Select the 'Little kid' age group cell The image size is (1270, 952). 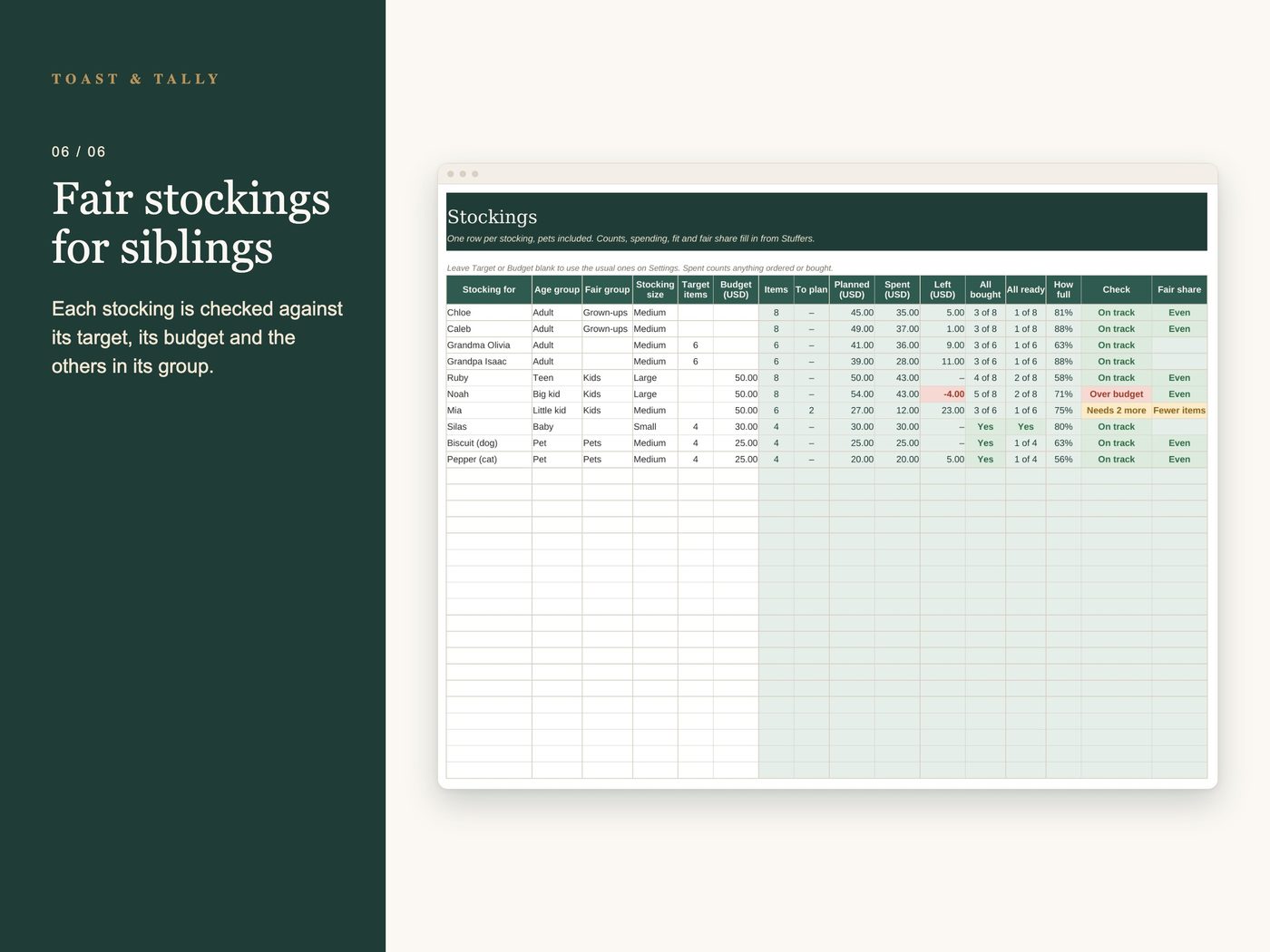(557, 411)
